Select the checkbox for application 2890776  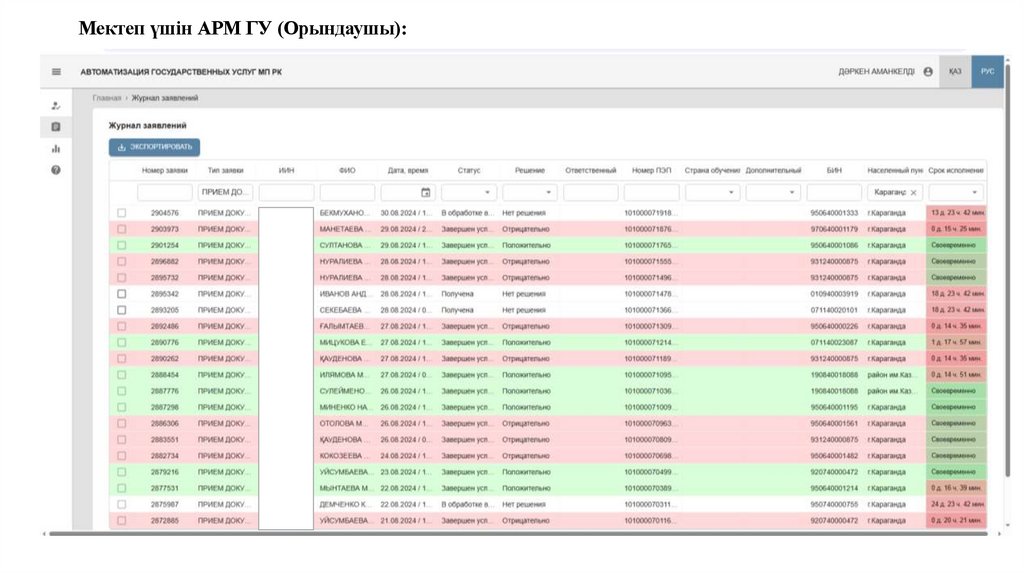point(121,342)
